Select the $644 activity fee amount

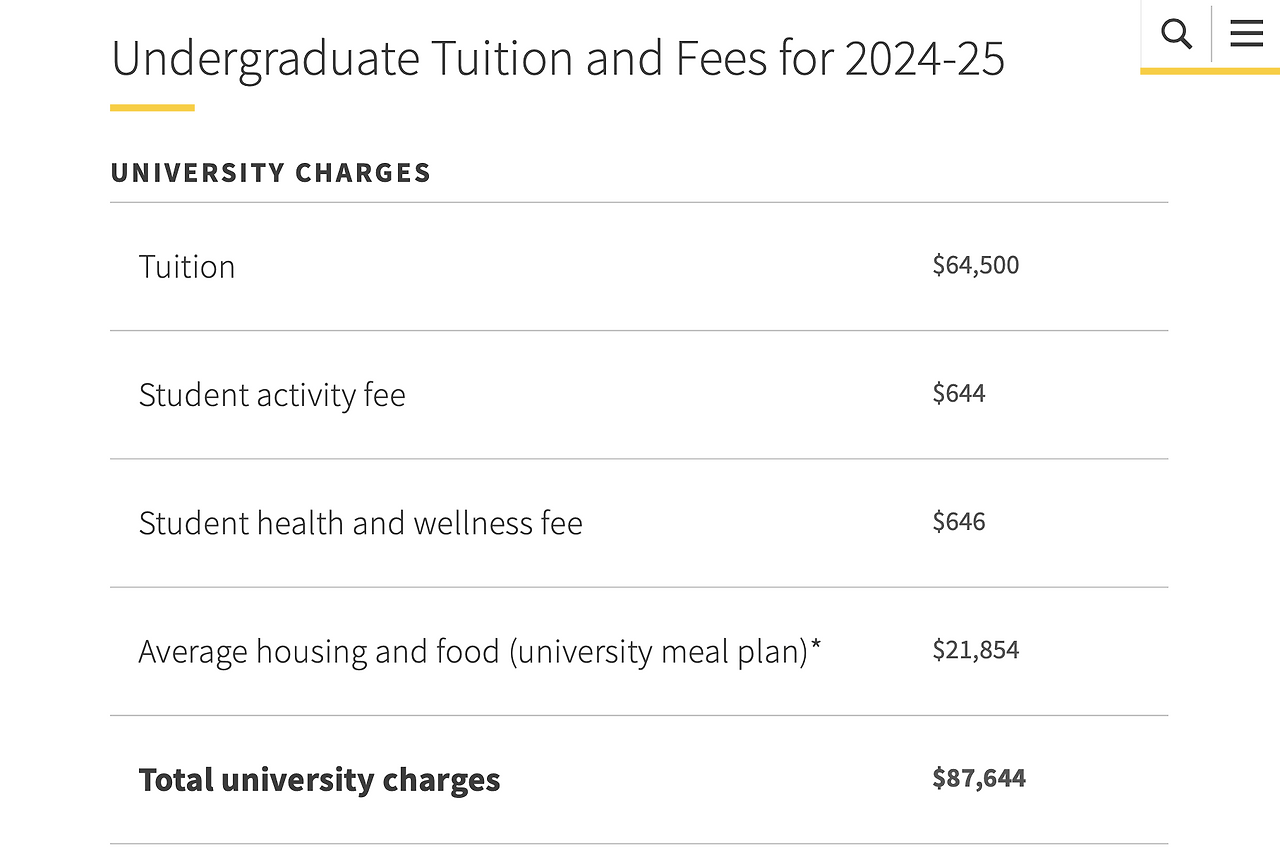coord(959,393)
